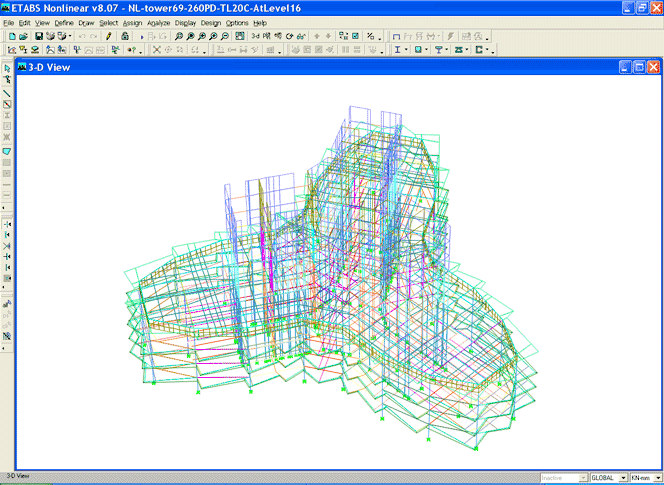
Task: Select the Reshaper tool in left toolbar
Action: click(x=7, y=79)
